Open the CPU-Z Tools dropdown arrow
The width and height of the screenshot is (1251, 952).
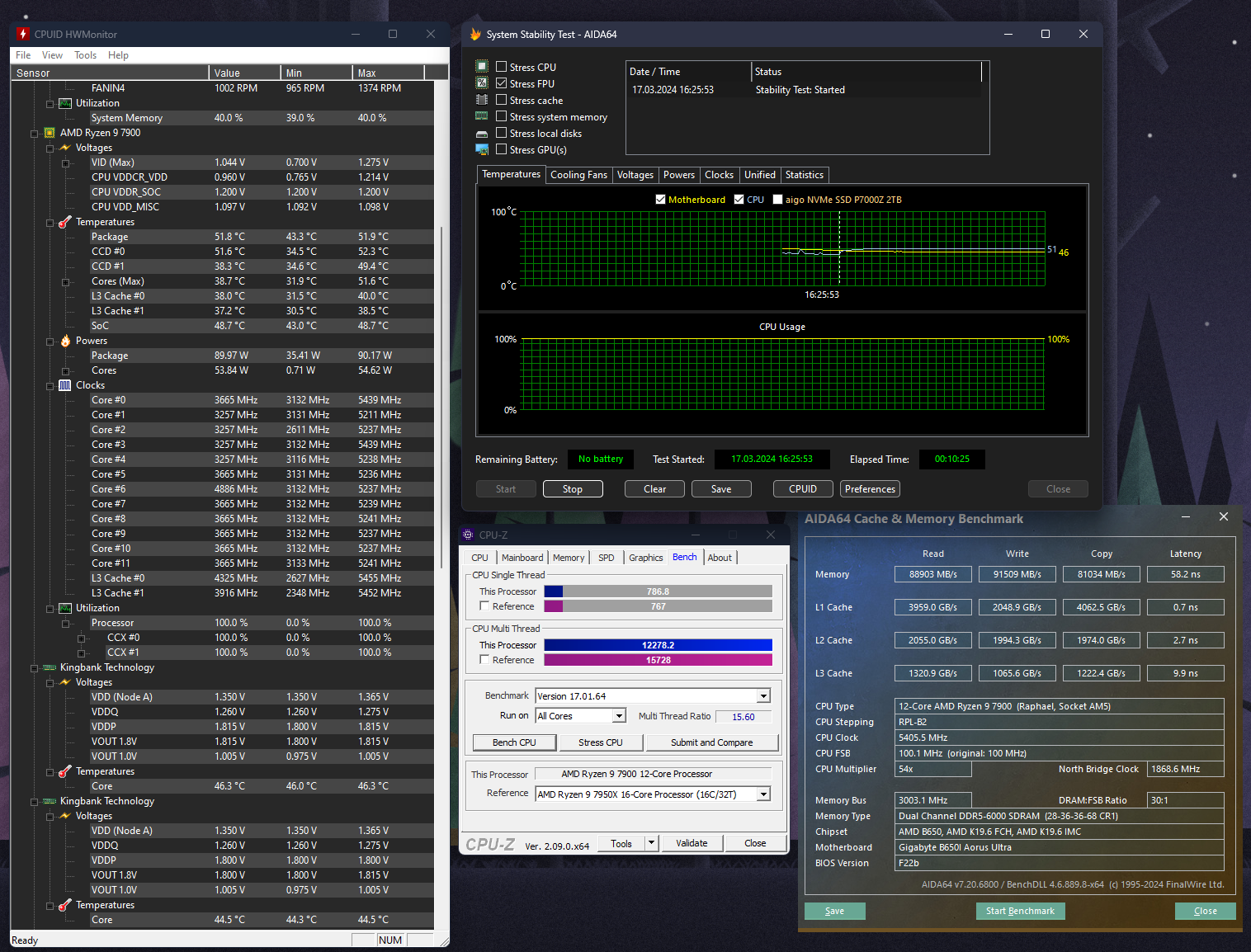tap(651, 843)
